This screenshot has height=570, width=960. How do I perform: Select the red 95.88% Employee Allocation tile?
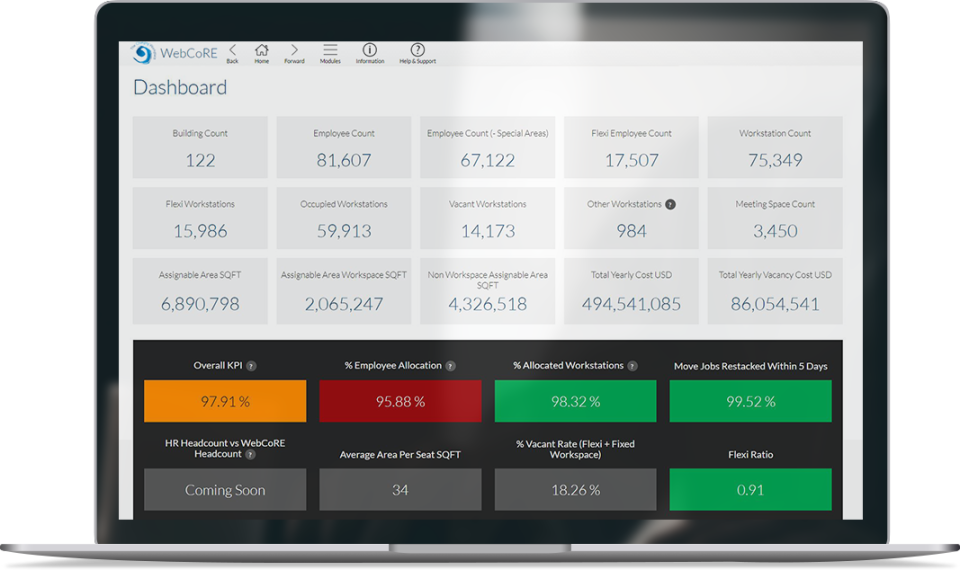(400, 401)
